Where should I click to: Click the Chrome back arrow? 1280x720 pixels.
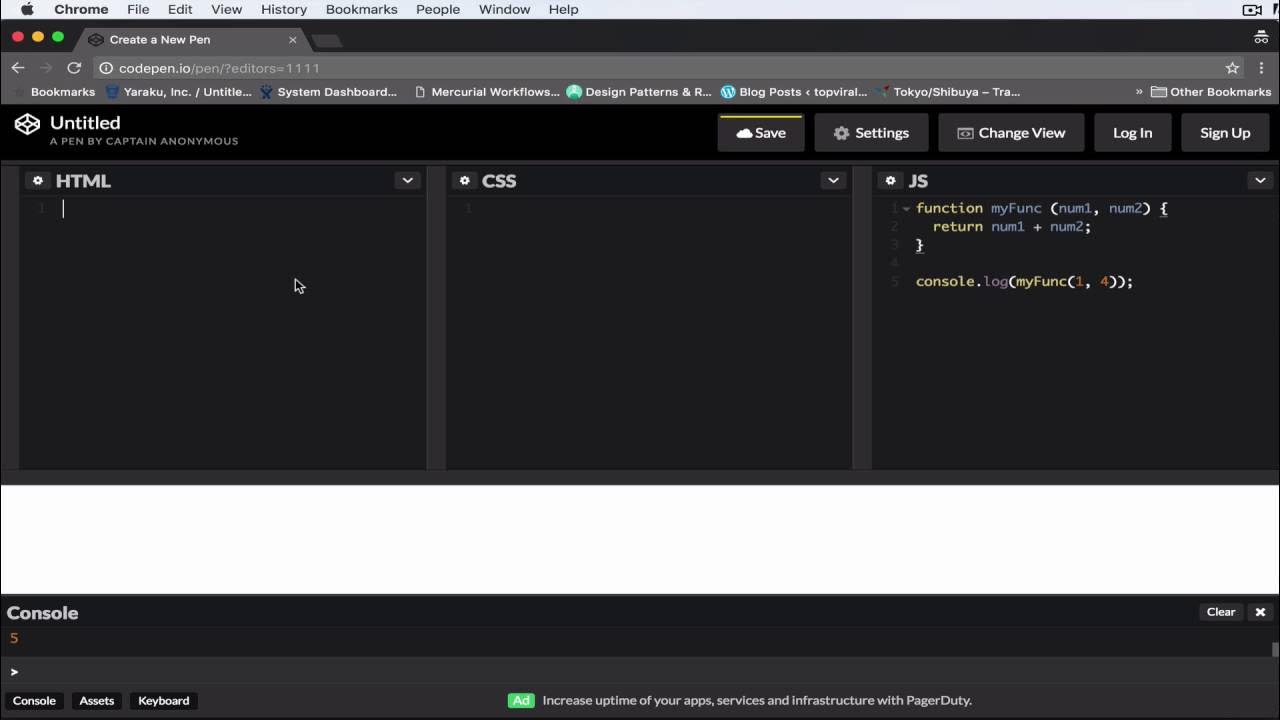pyautogui.click(x=18, y=68)
